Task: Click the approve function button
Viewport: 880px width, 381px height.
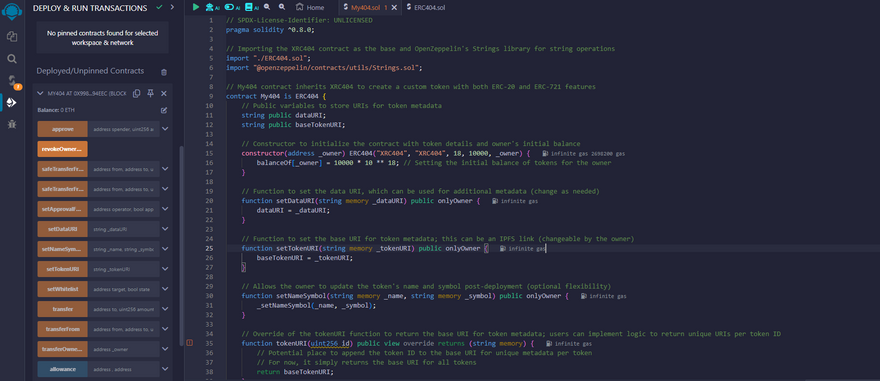Action: click(62, 129)
